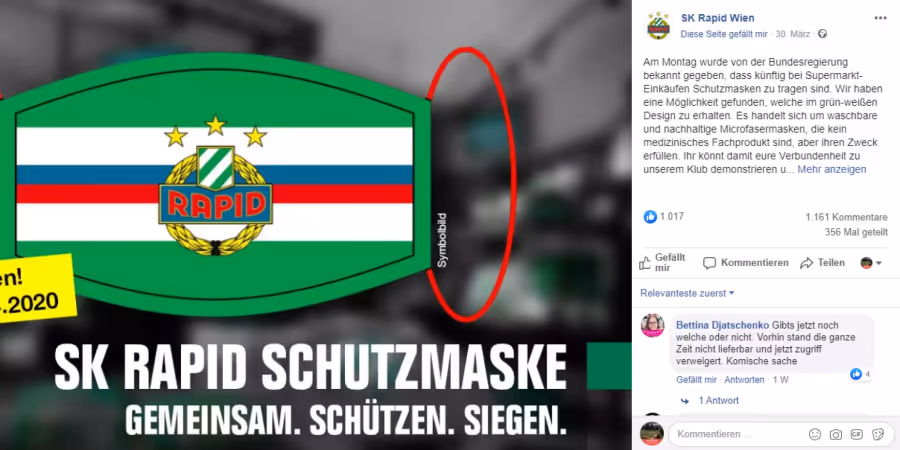Expand the '1 Antwort' reply thread
This screenshot has width=900, height=450.
tap(719, 401)
